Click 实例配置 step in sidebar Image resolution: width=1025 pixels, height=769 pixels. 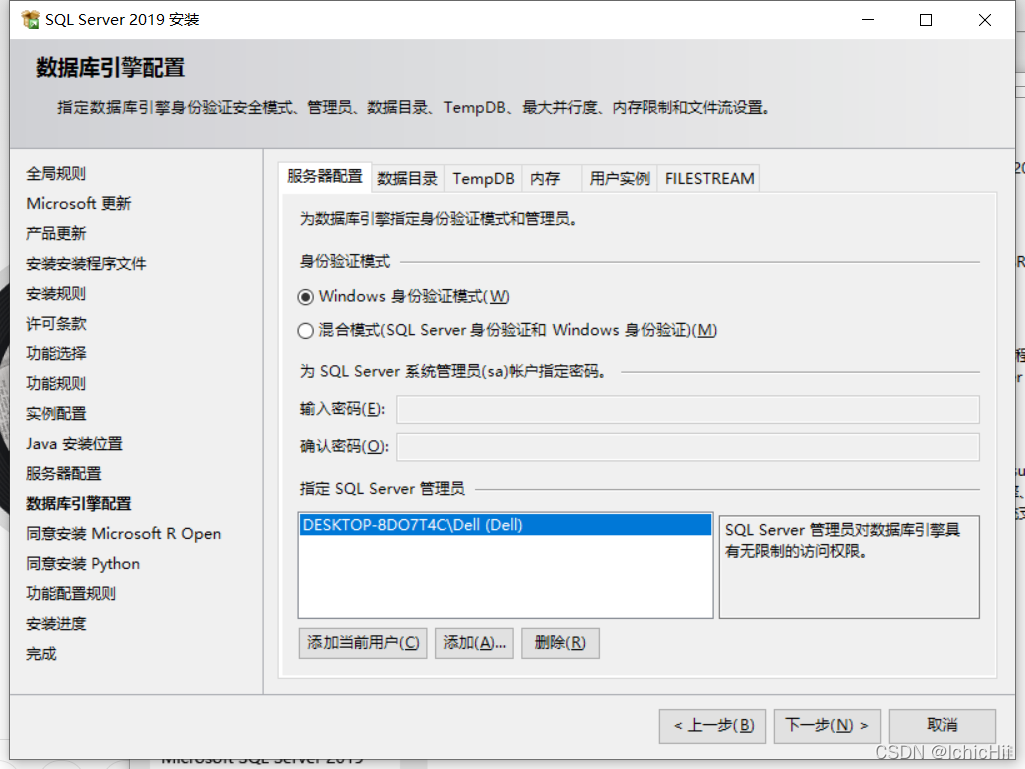pos(56,415)
